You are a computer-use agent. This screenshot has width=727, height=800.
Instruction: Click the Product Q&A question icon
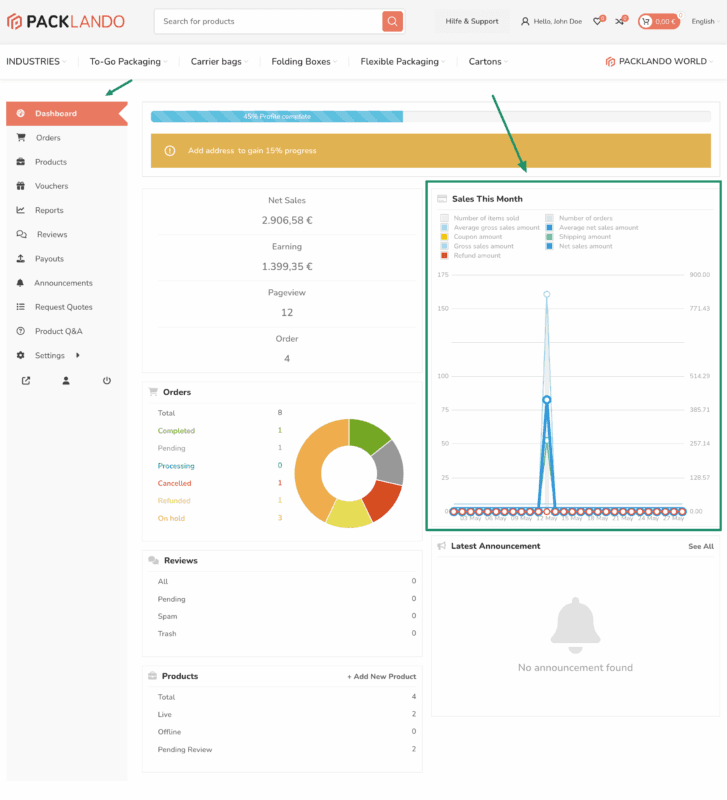tap(20, 331)
